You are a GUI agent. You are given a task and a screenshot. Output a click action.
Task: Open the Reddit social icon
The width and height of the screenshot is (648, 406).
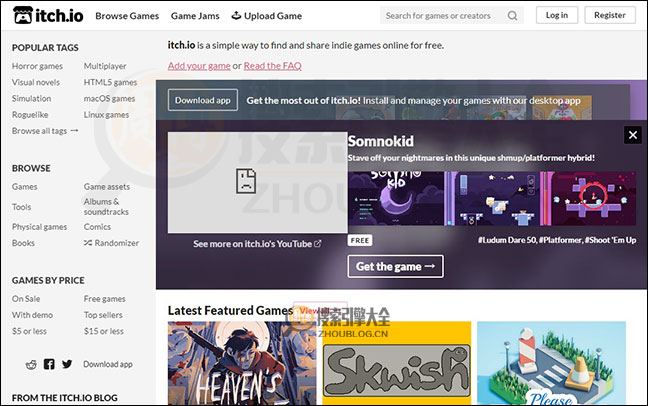31,364
